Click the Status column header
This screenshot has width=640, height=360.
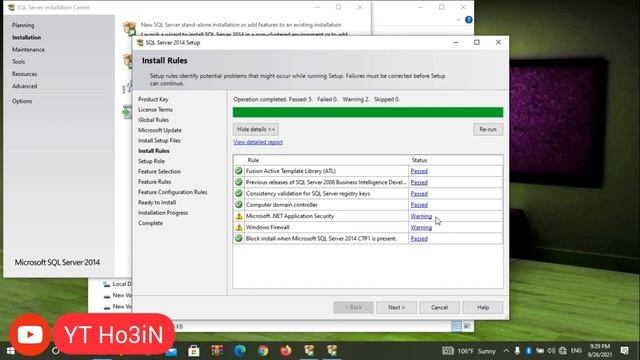[456, 160]
